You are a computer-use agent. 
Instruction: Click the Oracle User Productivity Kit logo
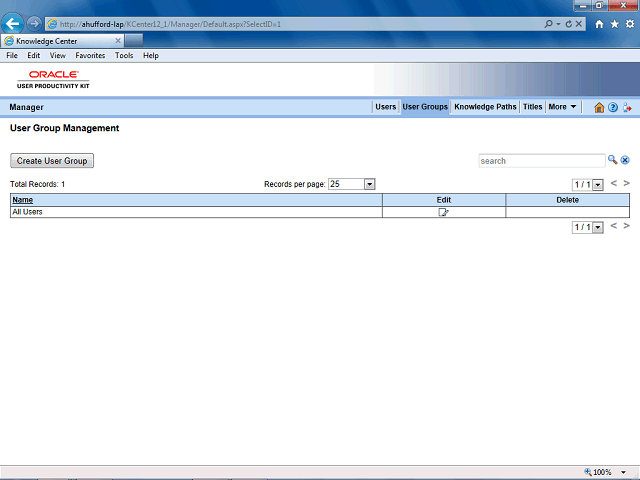(53, 79)
